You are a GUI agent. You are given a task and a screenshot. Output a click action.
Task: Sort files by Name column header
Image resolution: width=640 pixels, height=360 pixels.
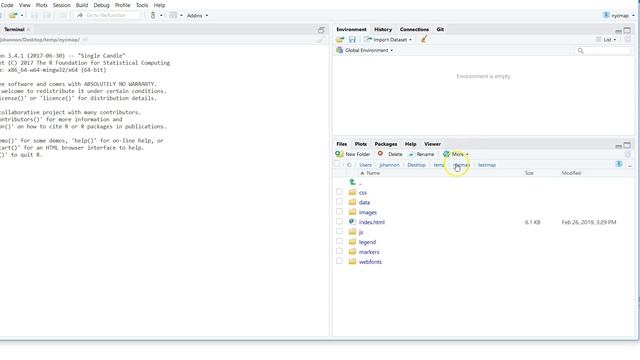pyautogui.click(x=373, y=173)
